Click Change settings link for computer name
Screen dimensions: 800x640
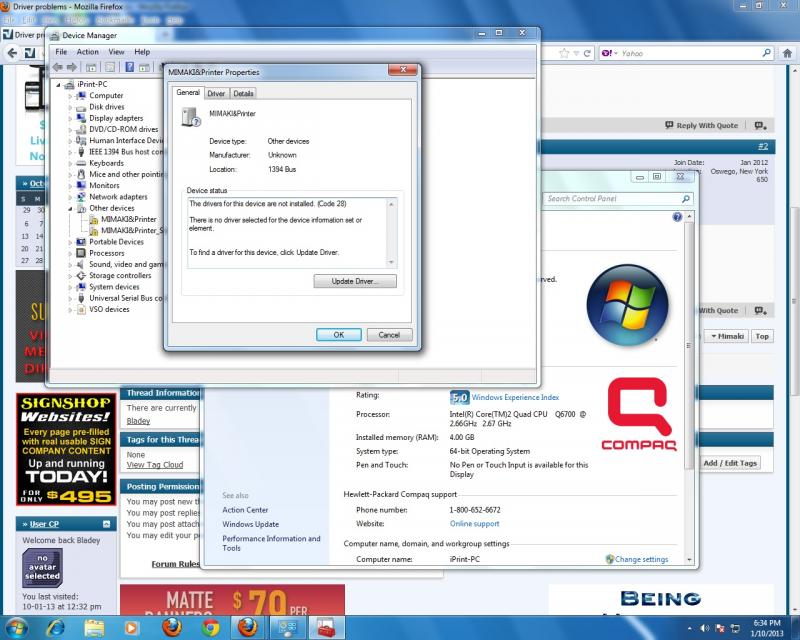(641, 559)
